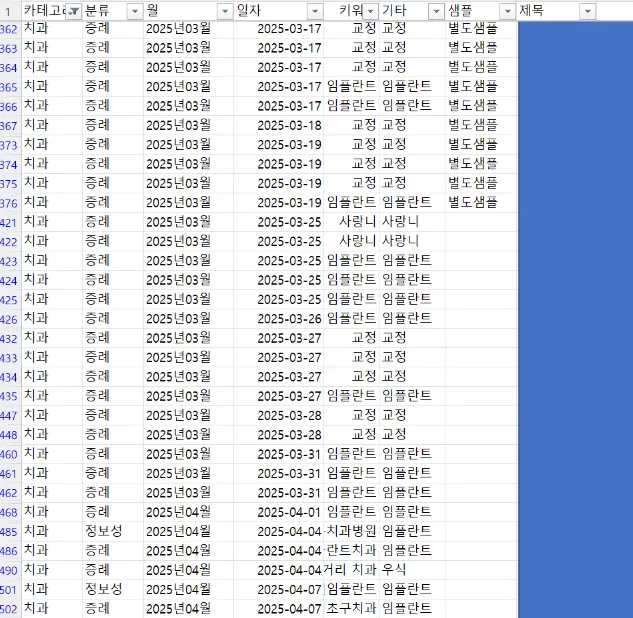Image resolution: width=633 pixels, height=618 pixels.
Task: Select row header 1
Action: [x=8, y=12]
